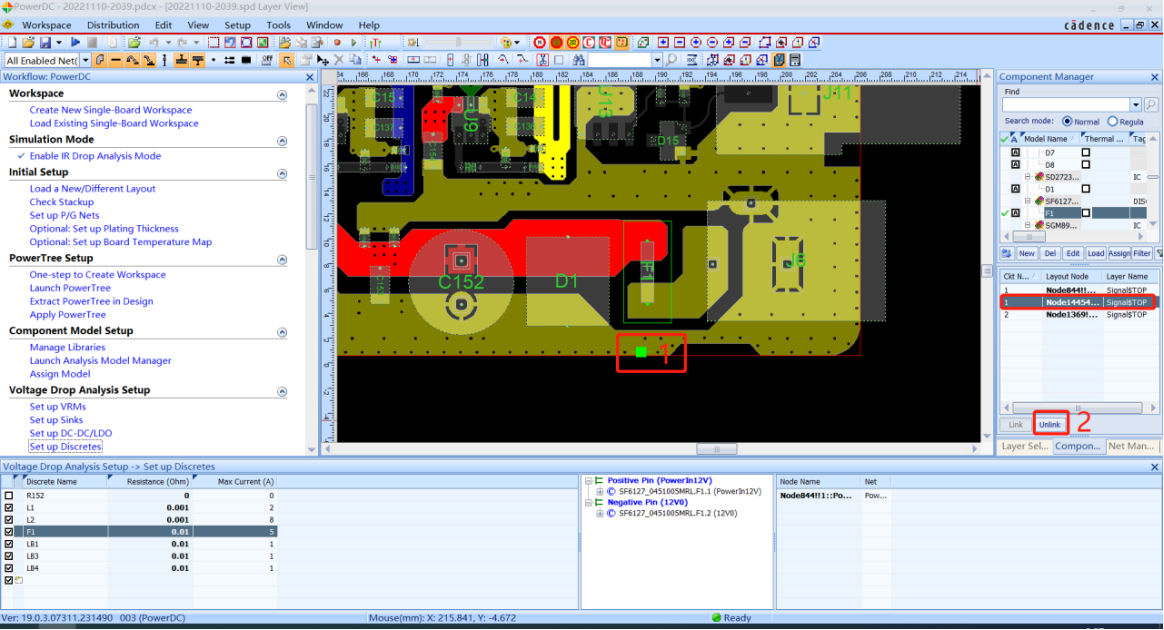
Task: Open the Set up Sinks link
Action: pos(56,420)
